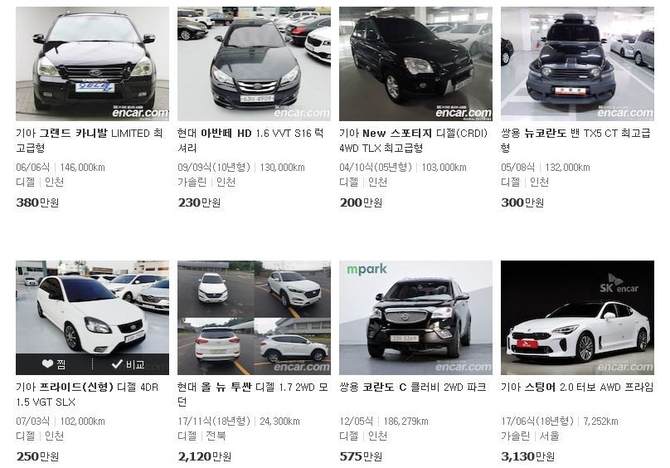Click the 3,130만원 price of 스팅어

[528, 456]
